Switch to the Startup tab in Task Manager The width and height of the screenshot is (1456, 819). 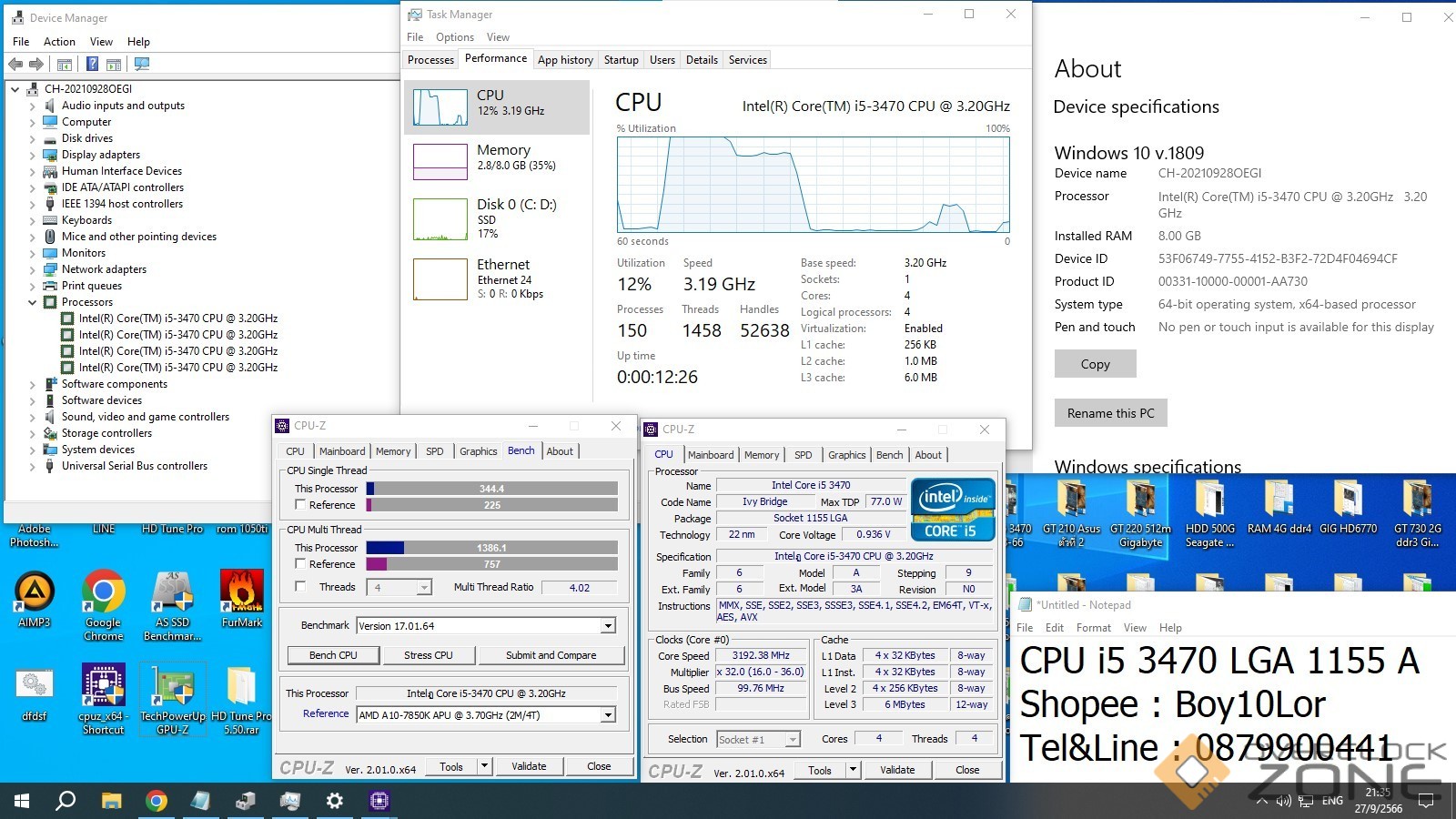622,60
